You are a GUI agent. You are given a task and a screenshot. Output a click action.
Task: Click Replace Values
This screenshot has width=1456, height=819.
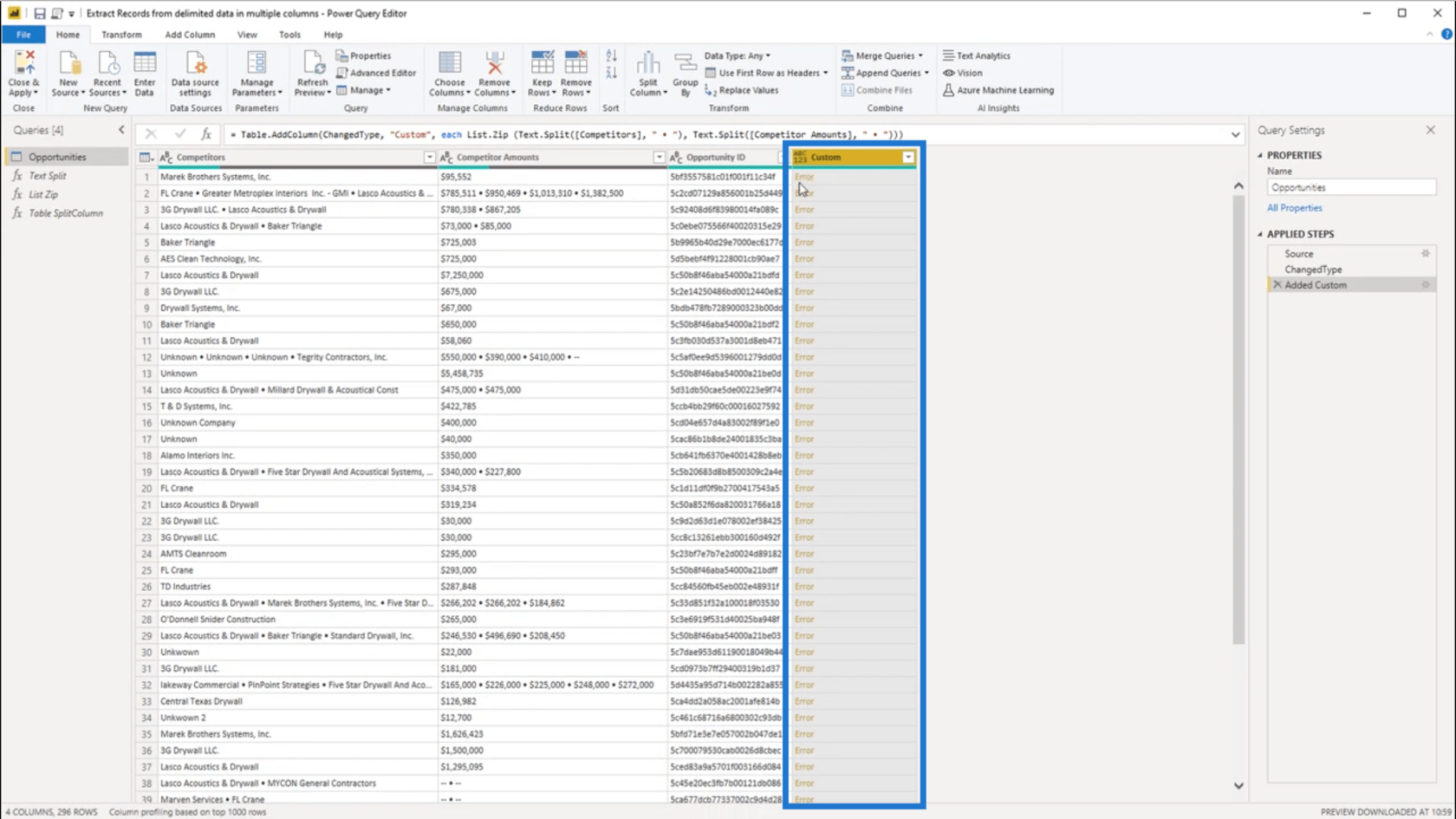click(x=742, y=90)
